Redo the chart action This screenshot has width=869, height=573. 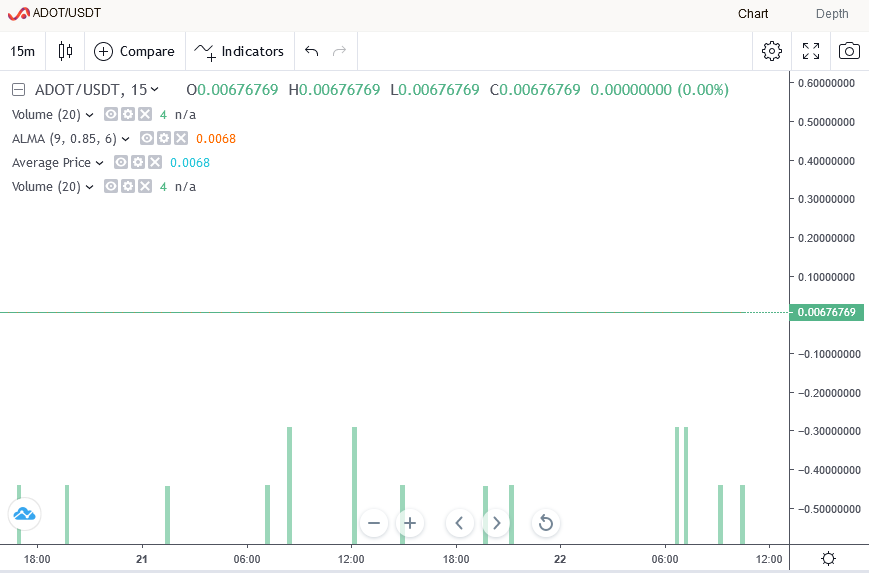click(x=339, y=52)
